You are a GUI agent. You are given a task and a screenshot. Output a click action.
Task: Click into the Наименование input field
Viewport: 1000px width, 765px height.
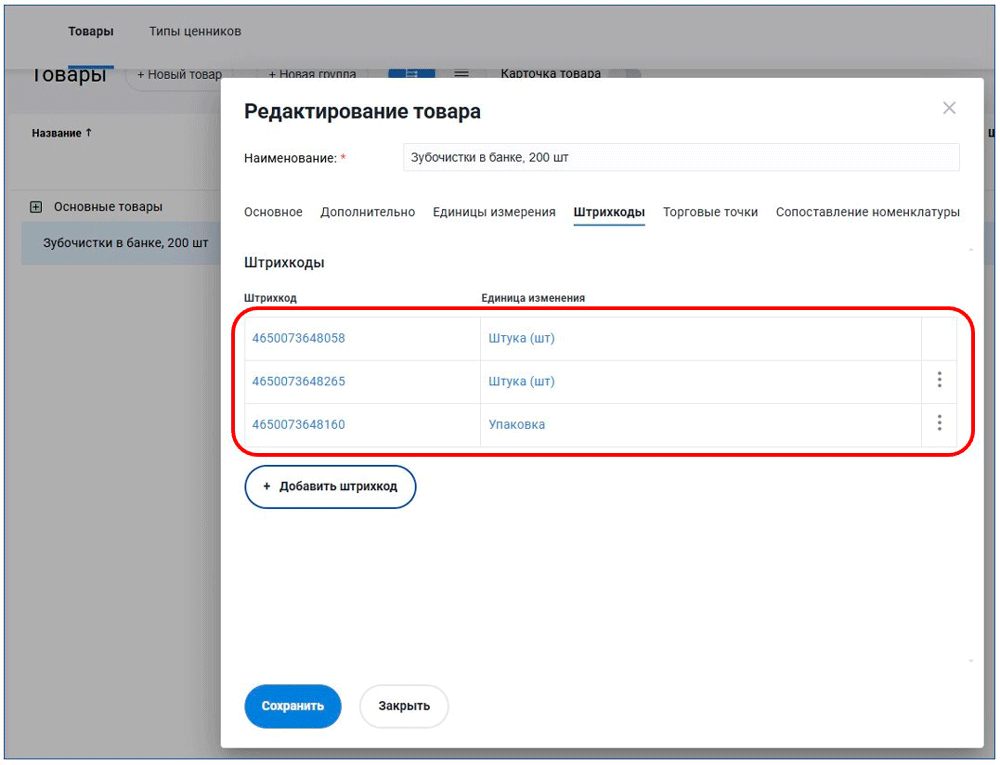680,158
